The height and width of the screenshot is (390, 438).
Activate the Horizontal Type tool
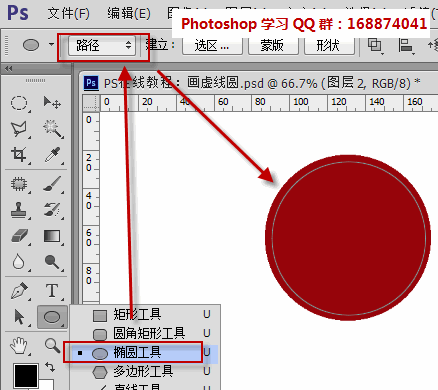(x=52, y=291)
